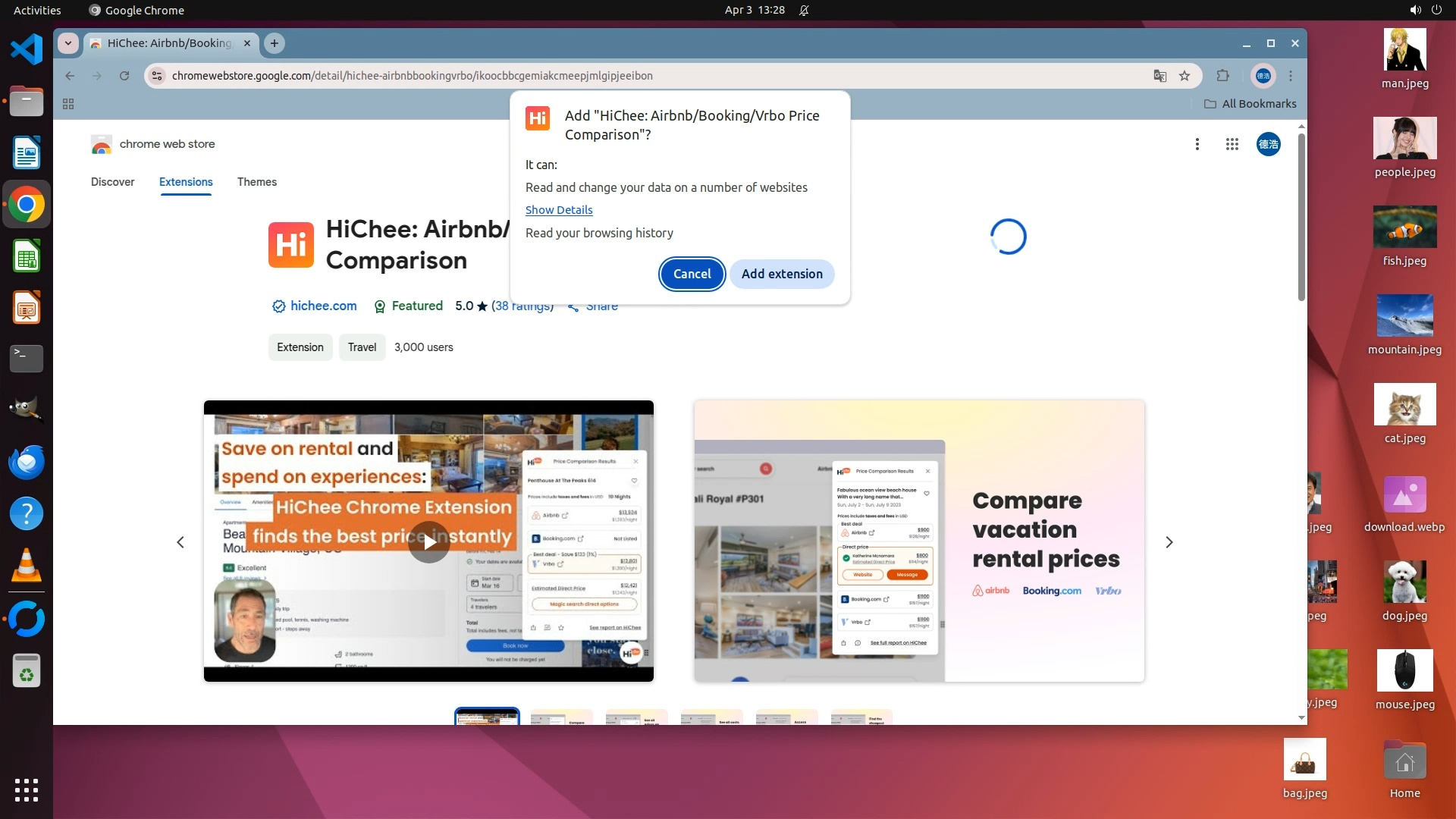The width and height of the screenshot is (1456, 819).
Task: Click the bookmark star icon
Action: [1185, 76]
